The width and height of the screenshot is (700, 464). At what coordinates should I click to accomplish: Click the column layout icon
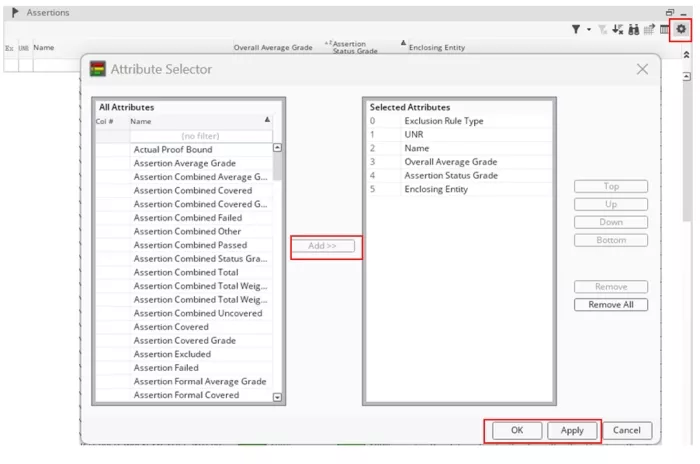tap(664, 30)
